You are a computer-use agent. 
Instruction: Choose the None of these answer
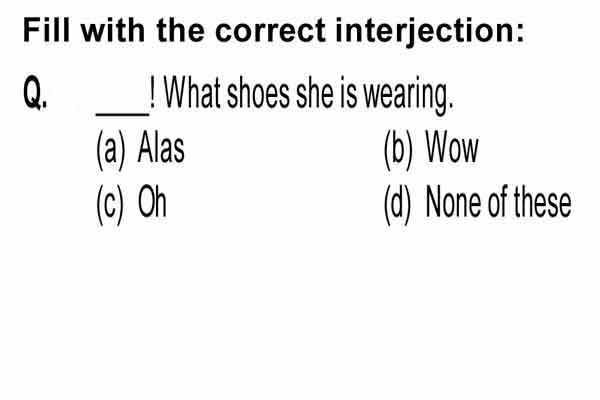click(x=499, y=201)
